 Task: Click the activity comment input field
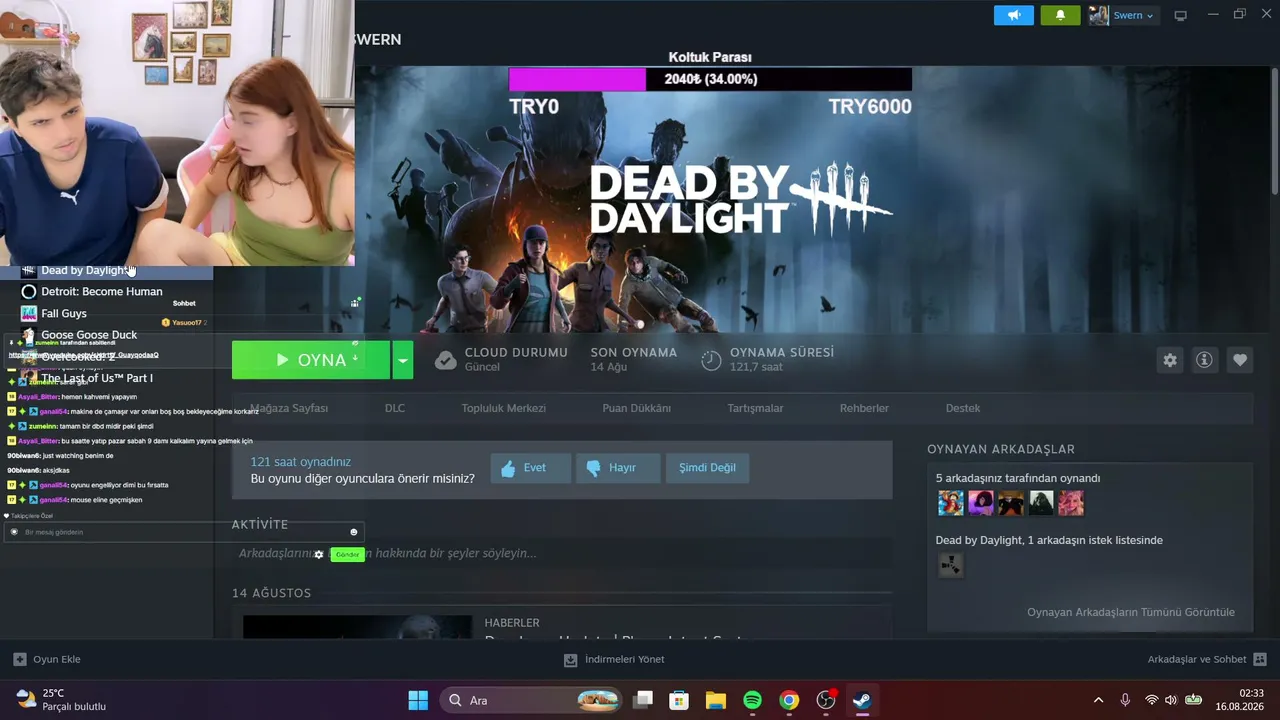tap(562, 553)
